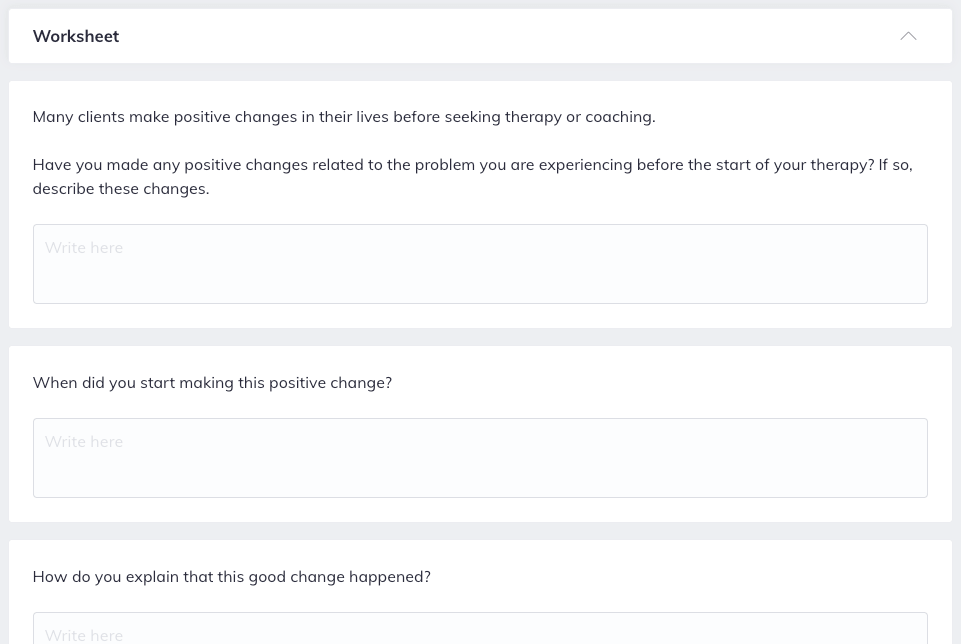
Task: Click the Write here placeholder text
Action: point(83,247)
